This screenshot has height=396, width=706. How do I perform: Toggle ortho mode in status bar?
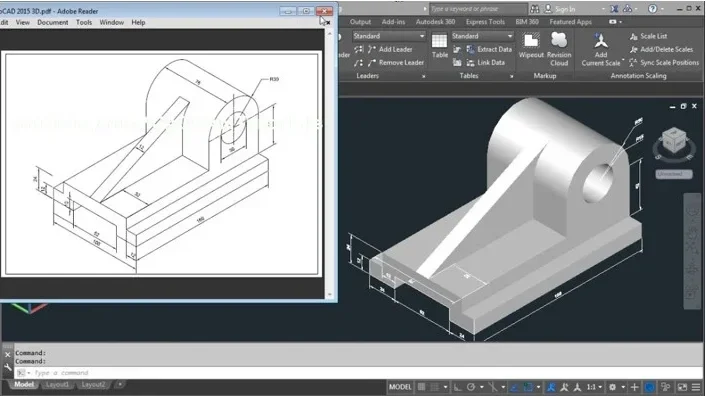457,387
